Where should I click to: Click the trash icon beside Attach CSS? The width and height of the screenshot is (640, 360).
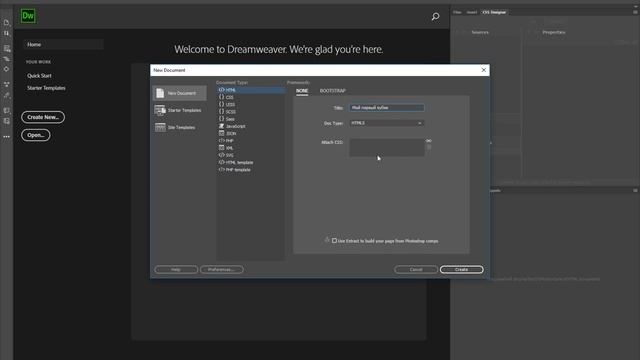coord(429,147)
